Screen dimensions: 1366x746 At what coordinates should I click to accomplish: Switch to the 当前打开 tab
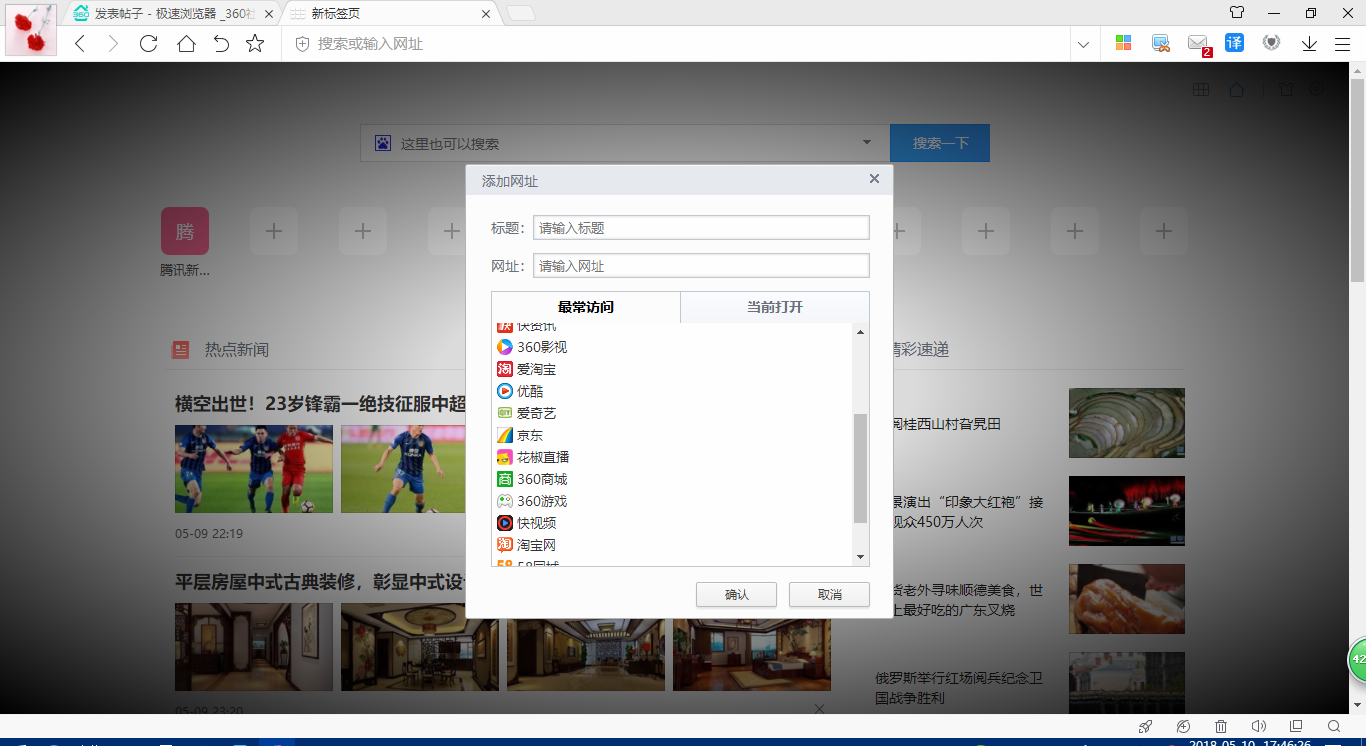click(775, 307)
